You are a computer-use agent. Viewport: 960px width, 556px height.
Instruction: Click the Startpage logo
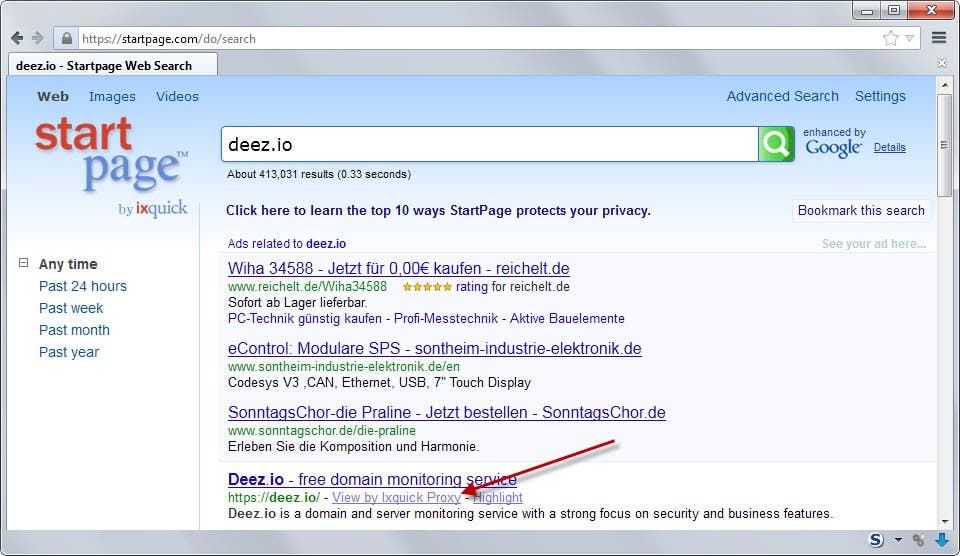111,155
